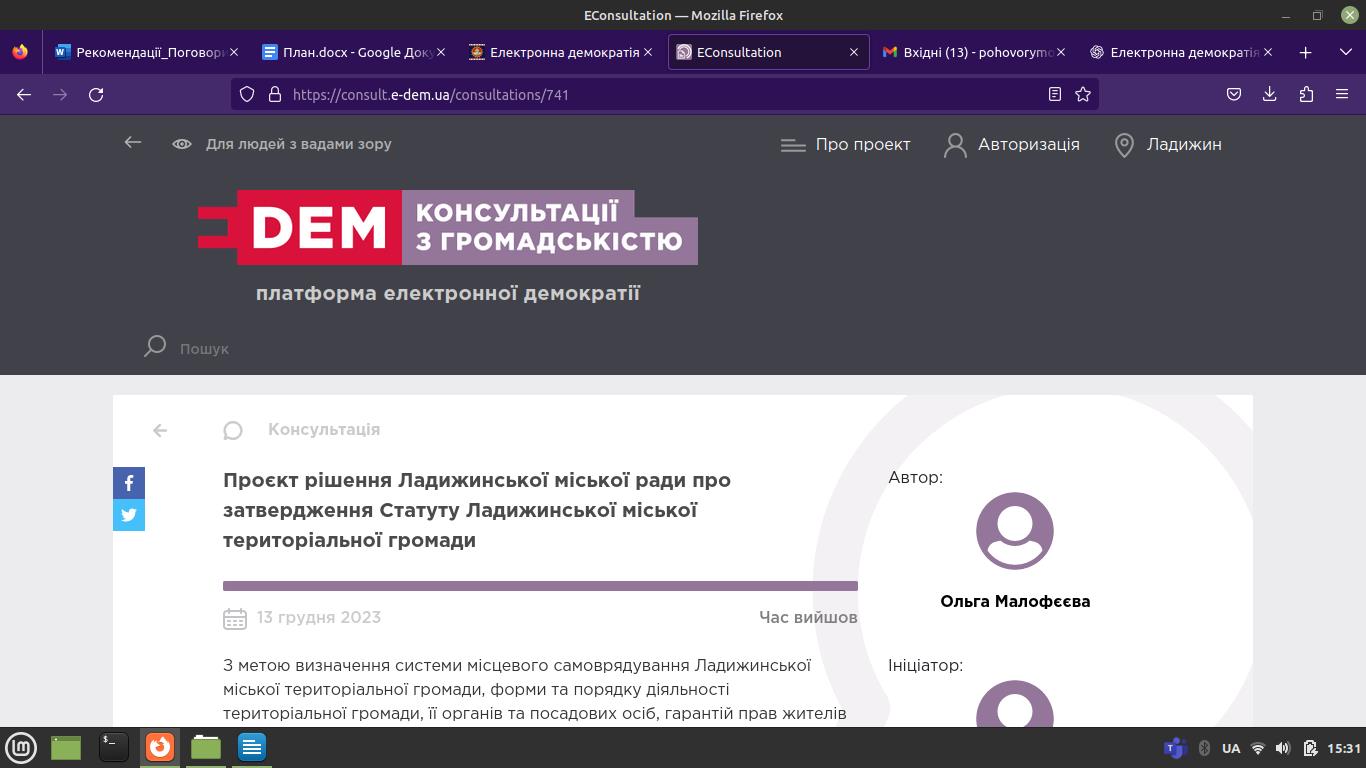This screenshot has width=1366, height=768.
Task: Focus the Пошук search field
Action: (x=204, y=348)
